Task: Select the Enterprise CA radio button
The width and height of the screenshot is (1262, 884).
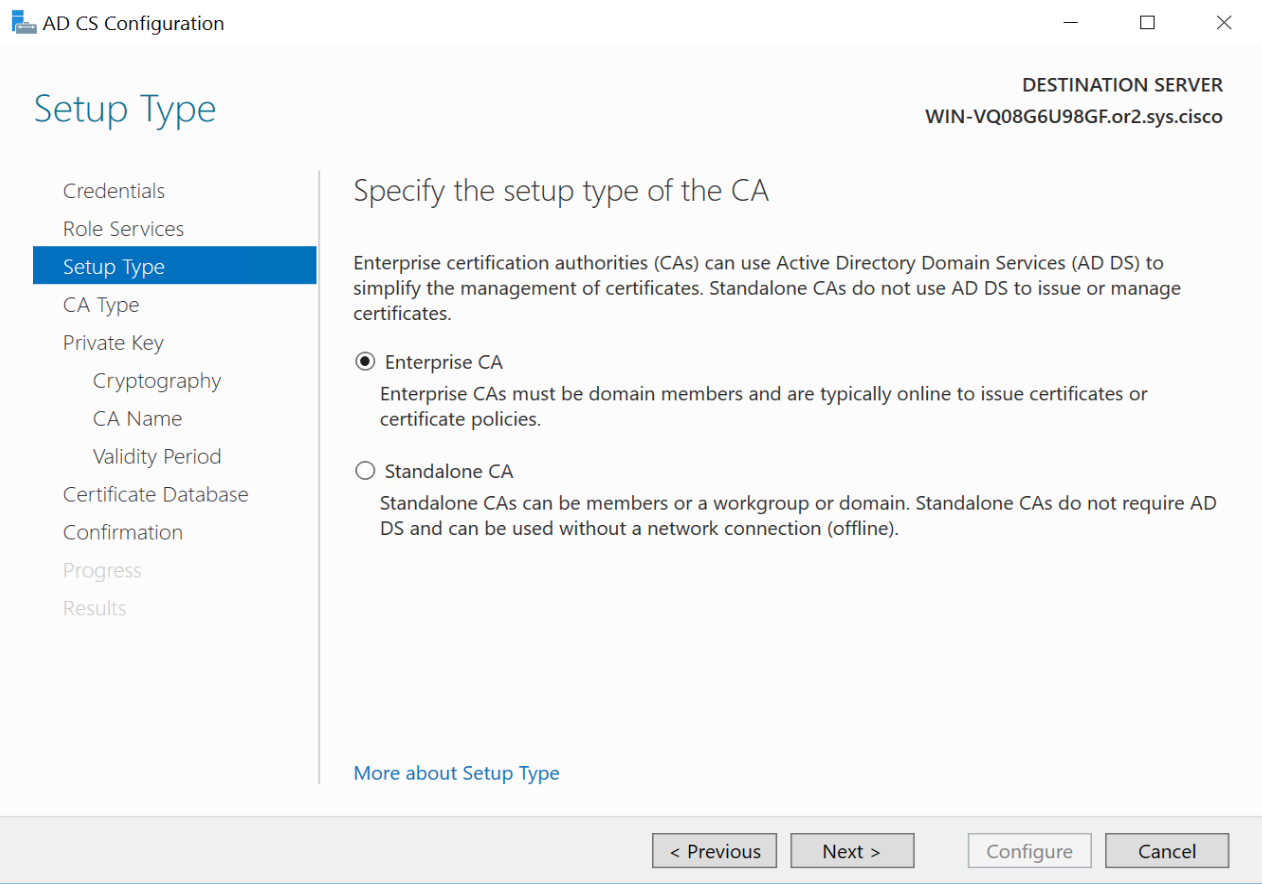Action: pyautogui.click(x=366, y=362)
